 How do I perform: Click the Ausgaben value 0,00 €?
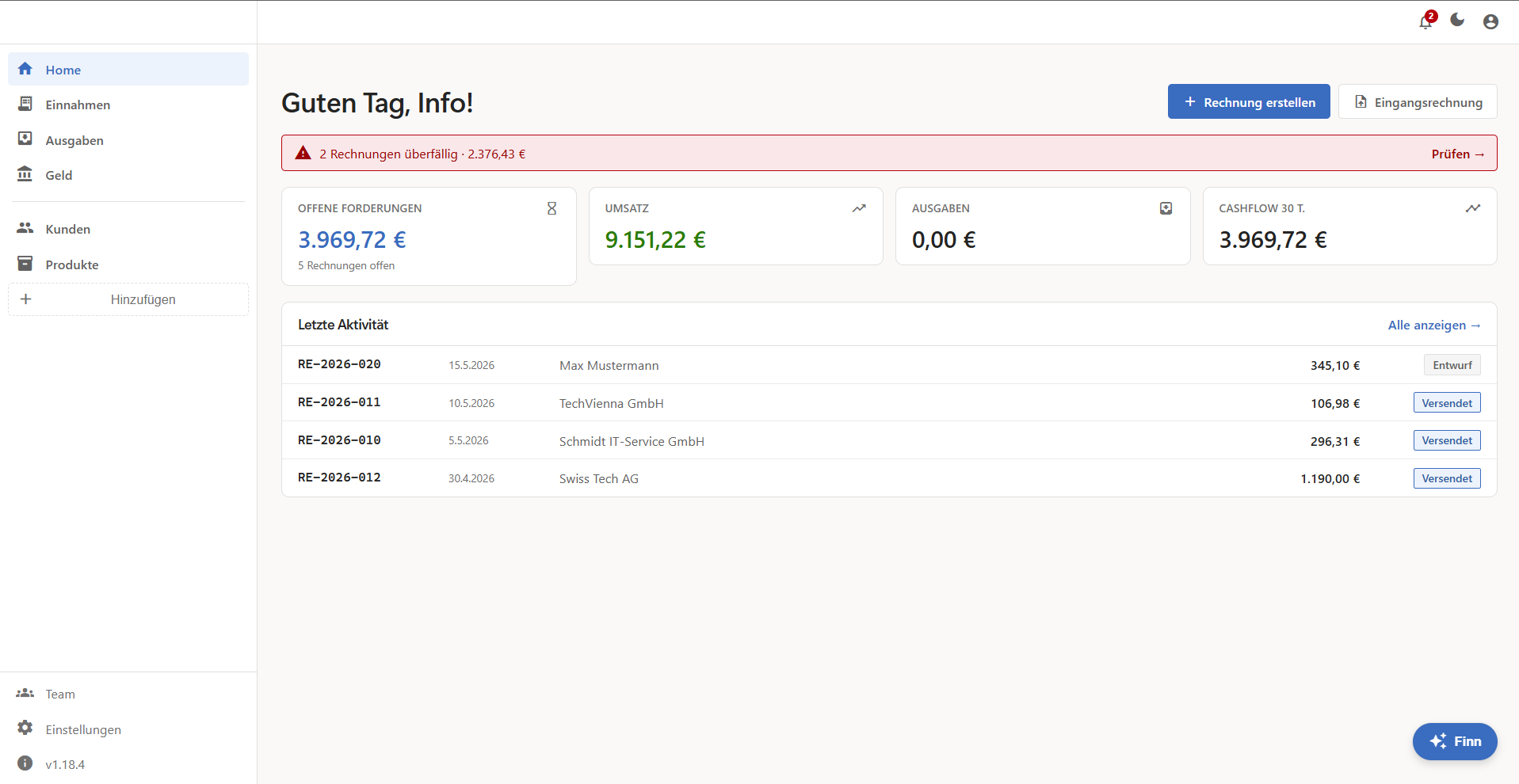(944, 239)
